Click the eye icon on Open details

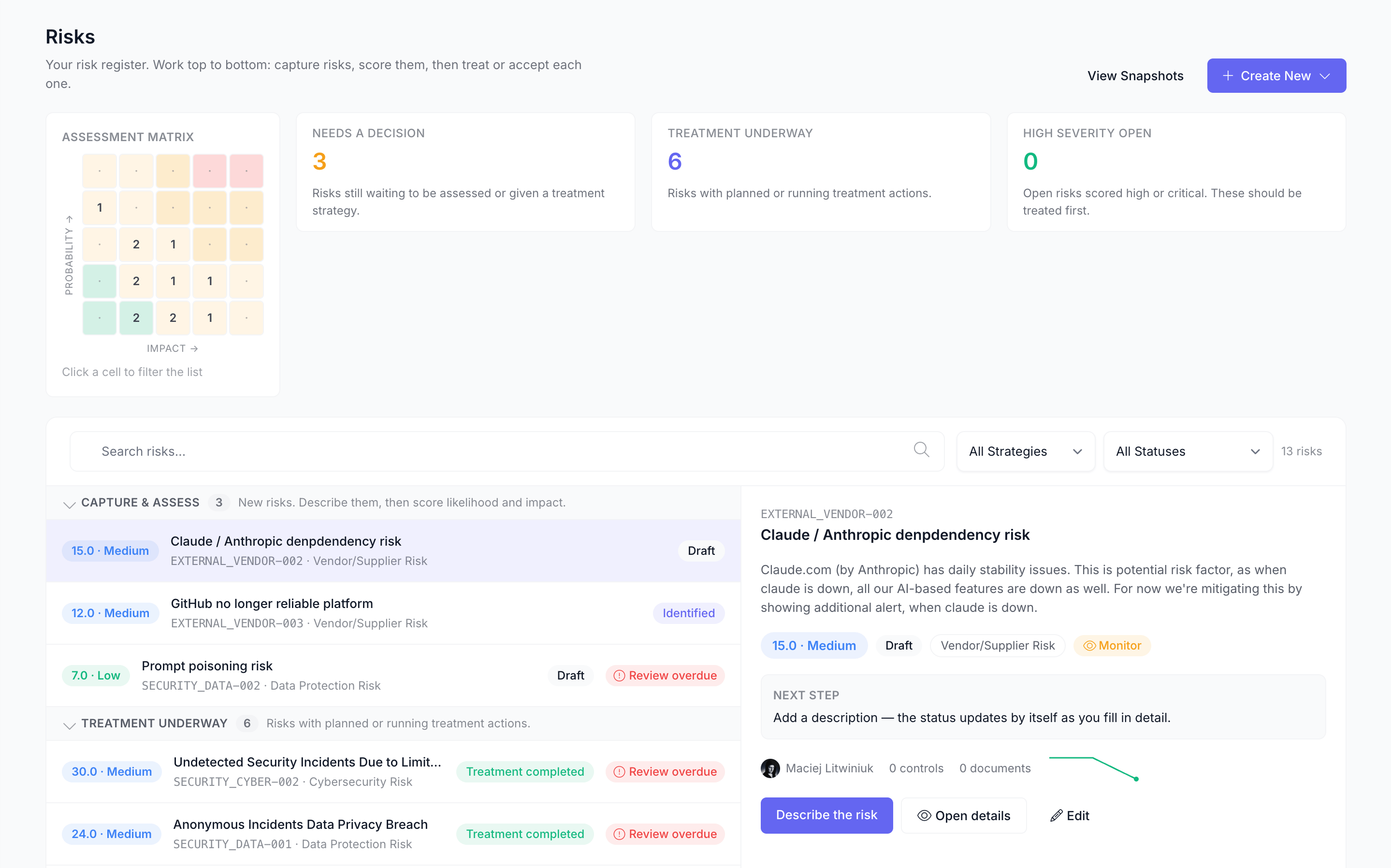point(924,816)
